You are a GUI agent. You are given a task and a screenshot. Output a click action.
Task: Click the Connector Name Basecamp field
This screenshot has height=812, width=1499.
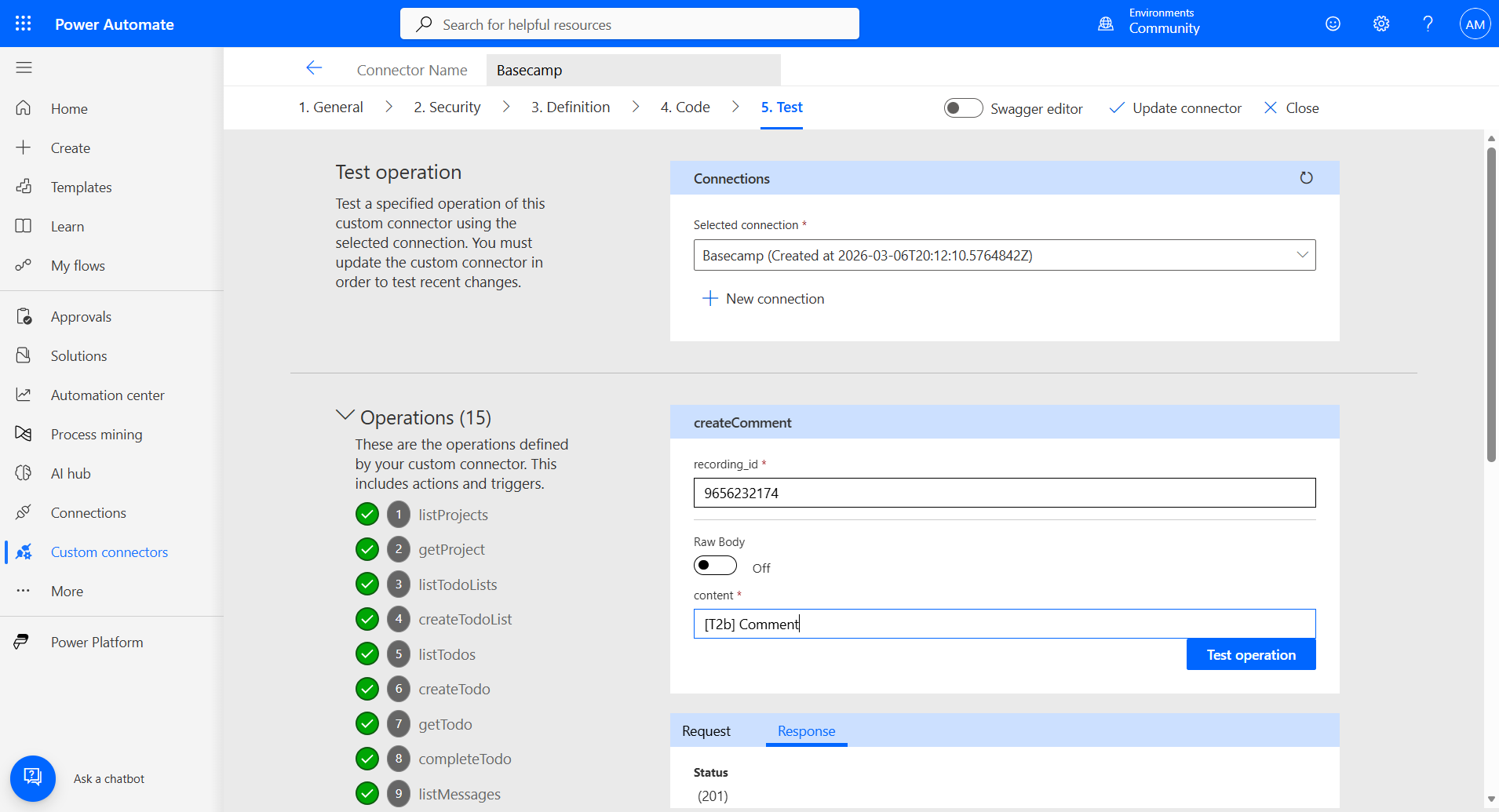pyautogui.click(x=633, y=70)
